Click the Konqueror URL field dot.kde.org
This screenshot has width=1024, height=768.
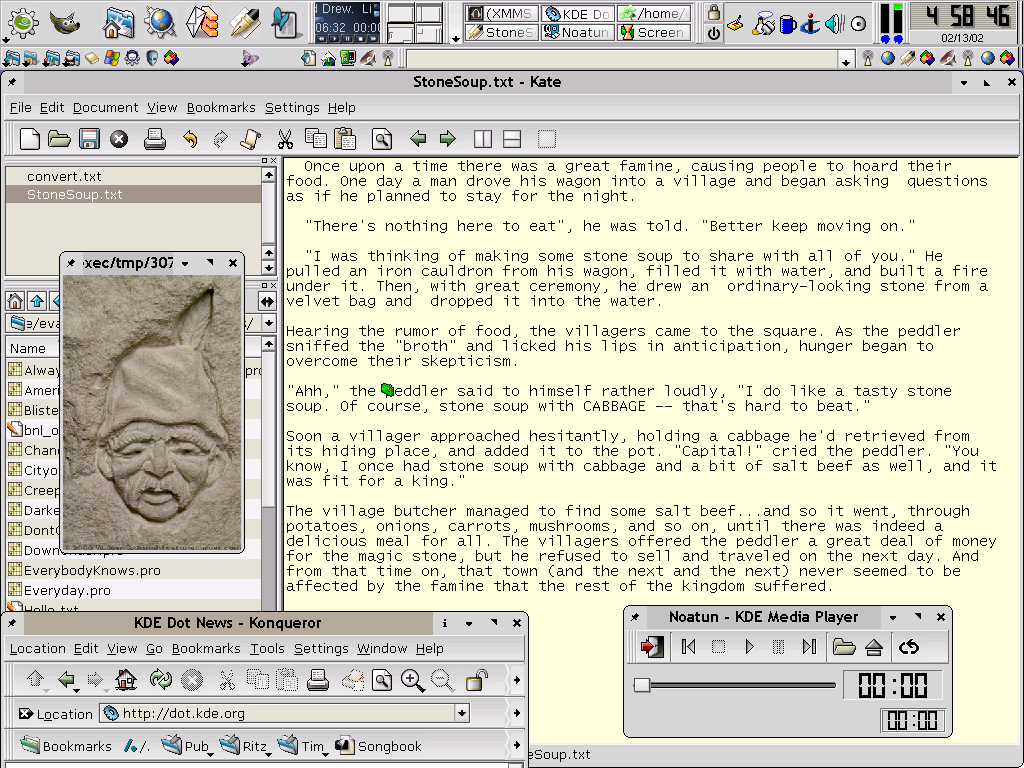point(278,713)
